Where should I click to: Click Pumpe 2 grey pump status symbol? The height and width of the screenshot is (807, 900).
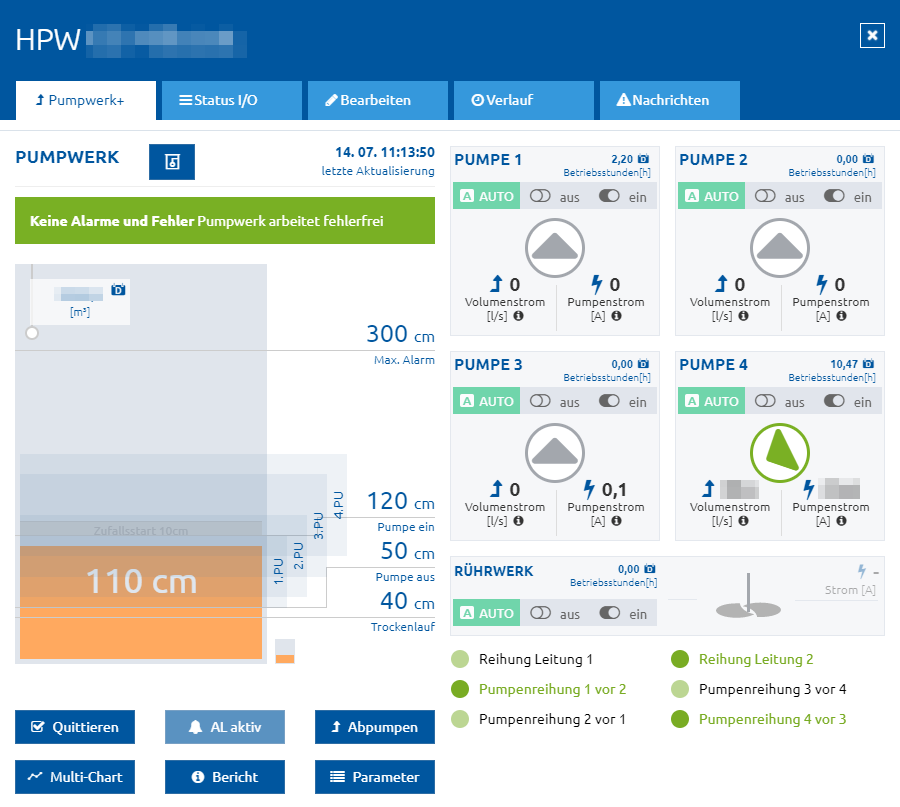tap(779, 248)
